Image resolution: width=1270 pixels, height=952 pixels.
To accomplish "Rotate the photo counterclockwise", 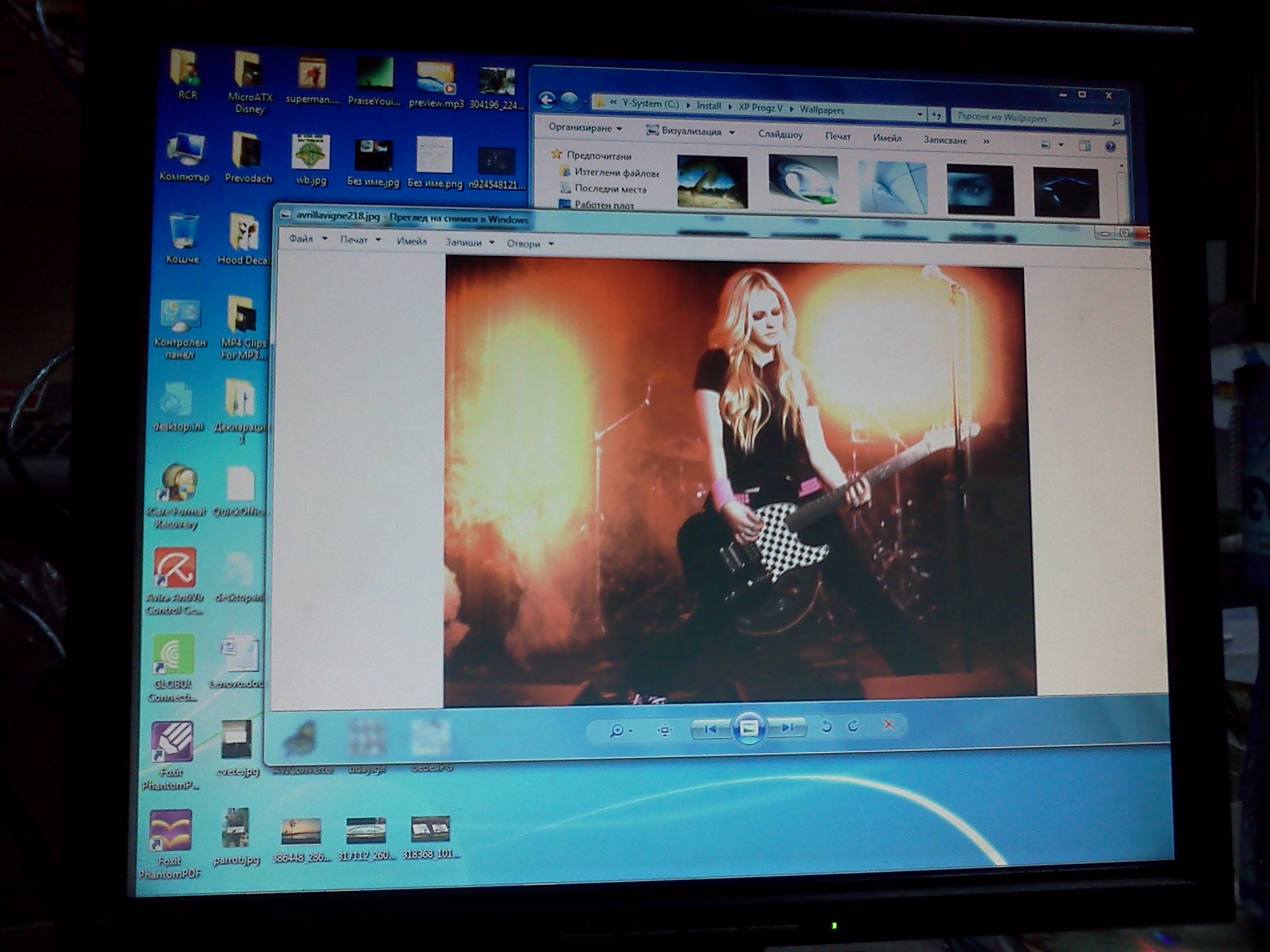I will click(826, 726).
